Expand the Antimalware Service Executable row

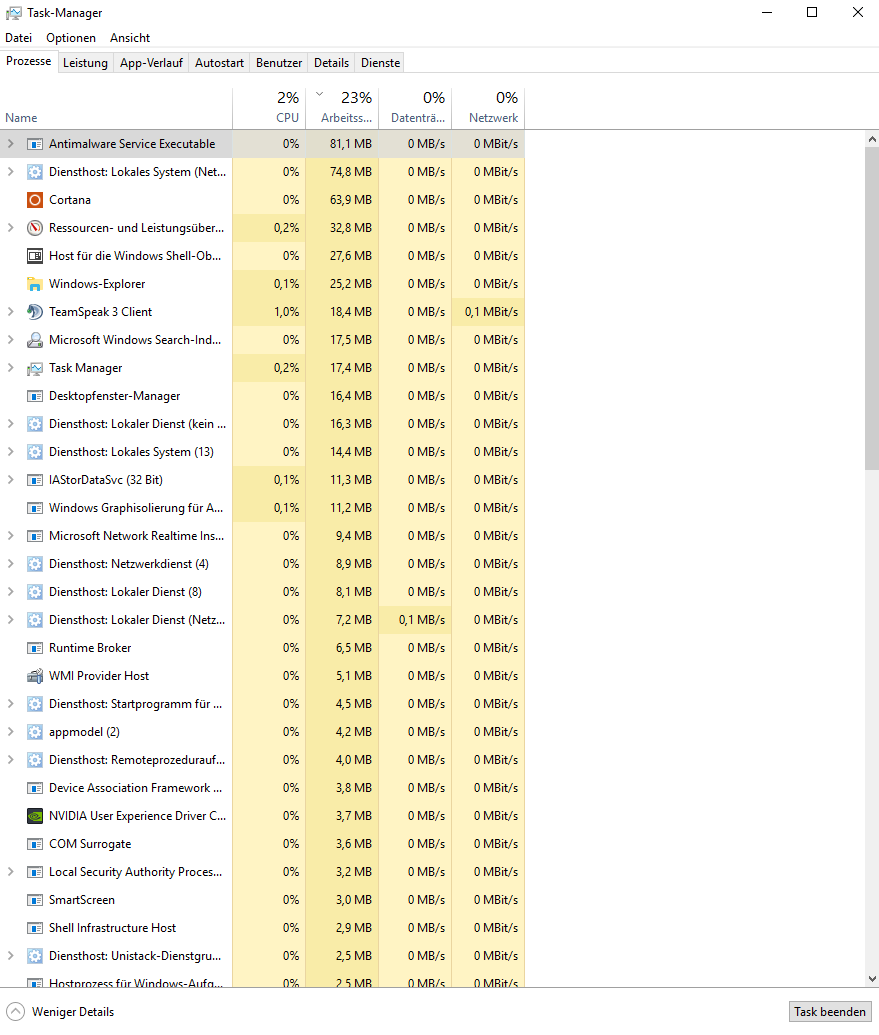click(11, 144)
